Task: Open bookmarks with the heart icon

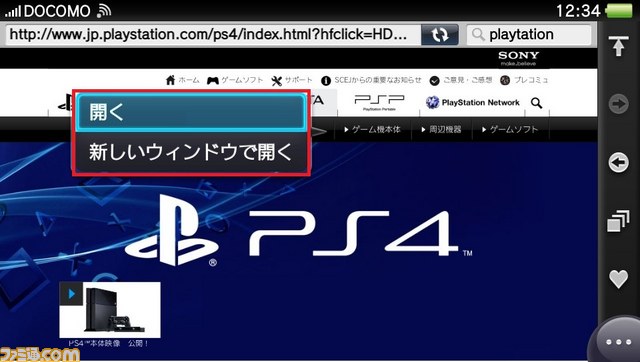Action: click(x=618, y=279)
